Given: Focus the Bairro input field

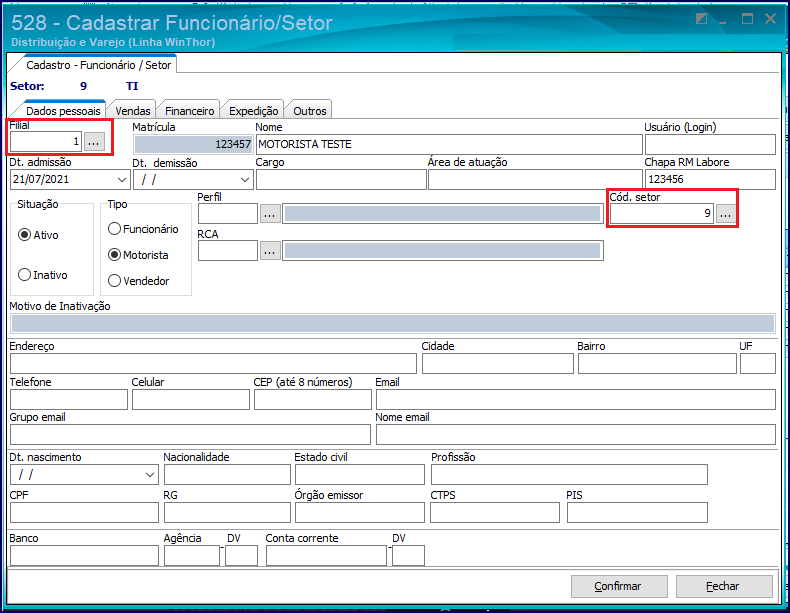Looking at the screenshot, I should [657, 364].
